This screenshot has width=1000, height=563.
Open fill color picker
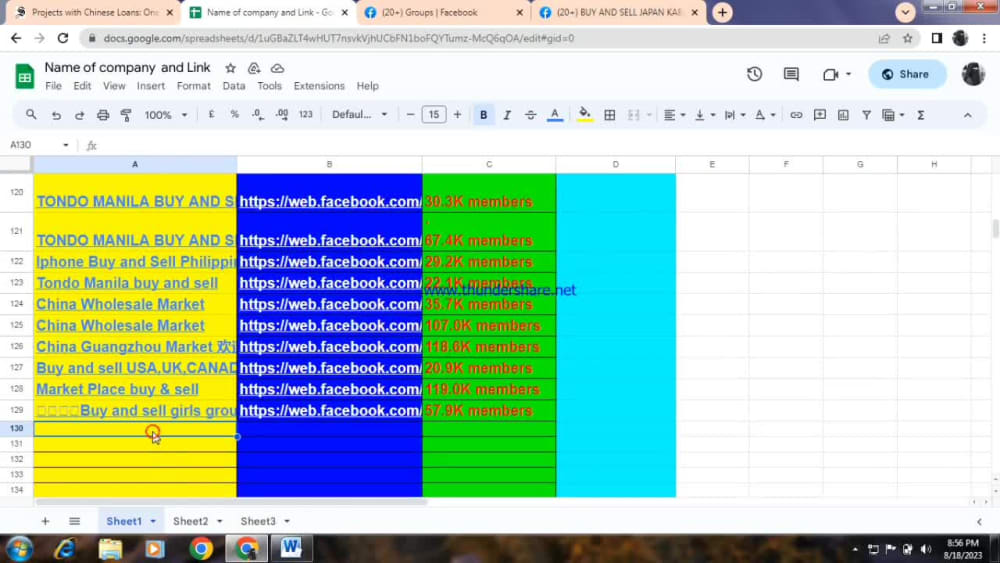[x=584, y=115]
